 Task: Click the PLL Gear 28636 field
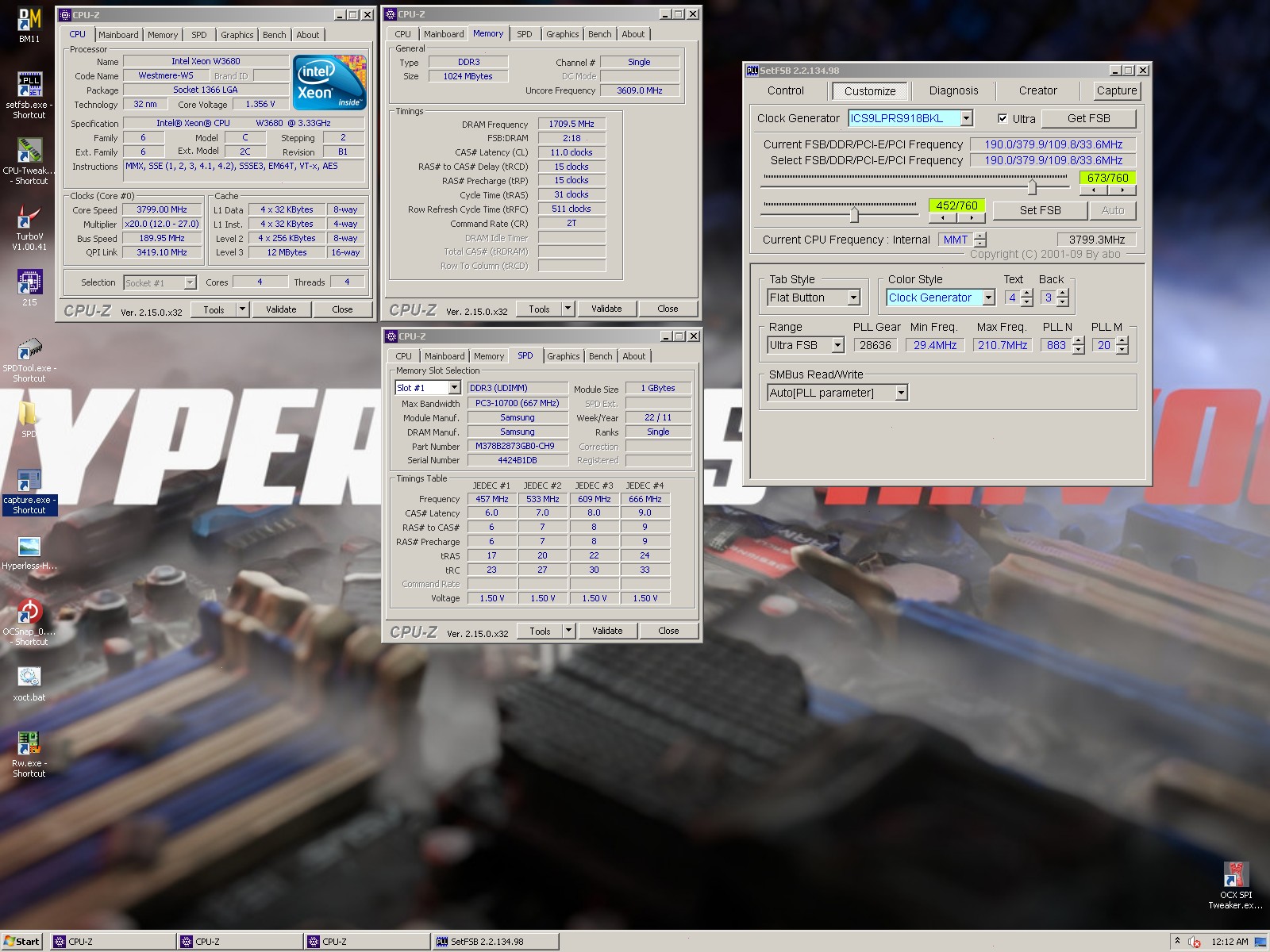(x=876, y=345)
